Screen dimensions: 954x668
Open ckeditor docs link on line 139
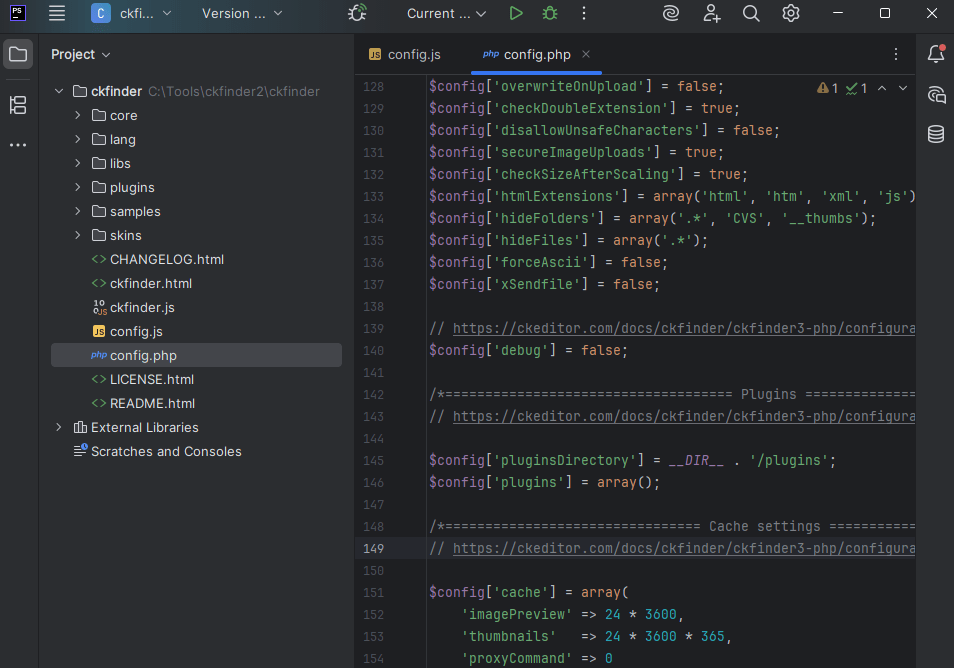coord(684,329)
